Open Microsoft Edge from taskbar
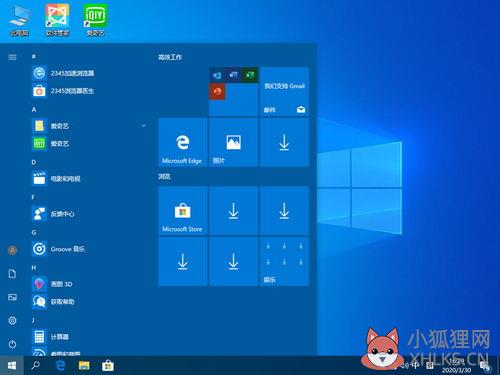500x375 pixels. (x=61, y=366)
